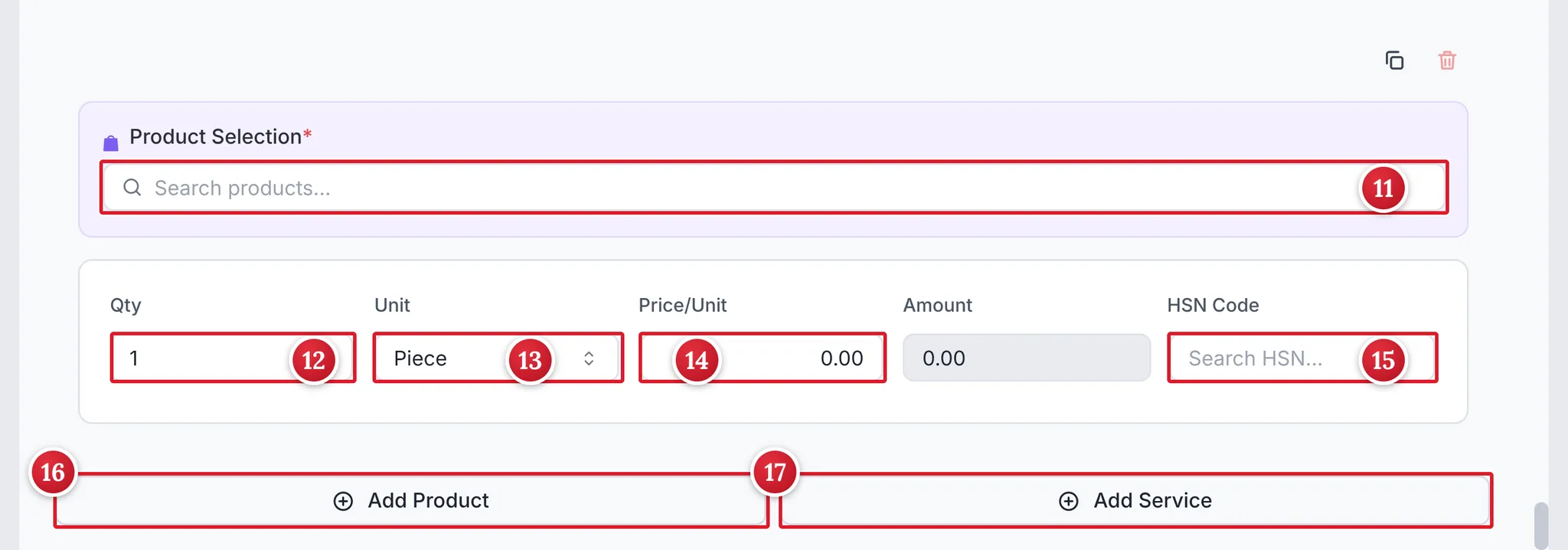Click the up-down chevron in the Unit selector
Screen dimensions: 1568x550
pos(589,358)
